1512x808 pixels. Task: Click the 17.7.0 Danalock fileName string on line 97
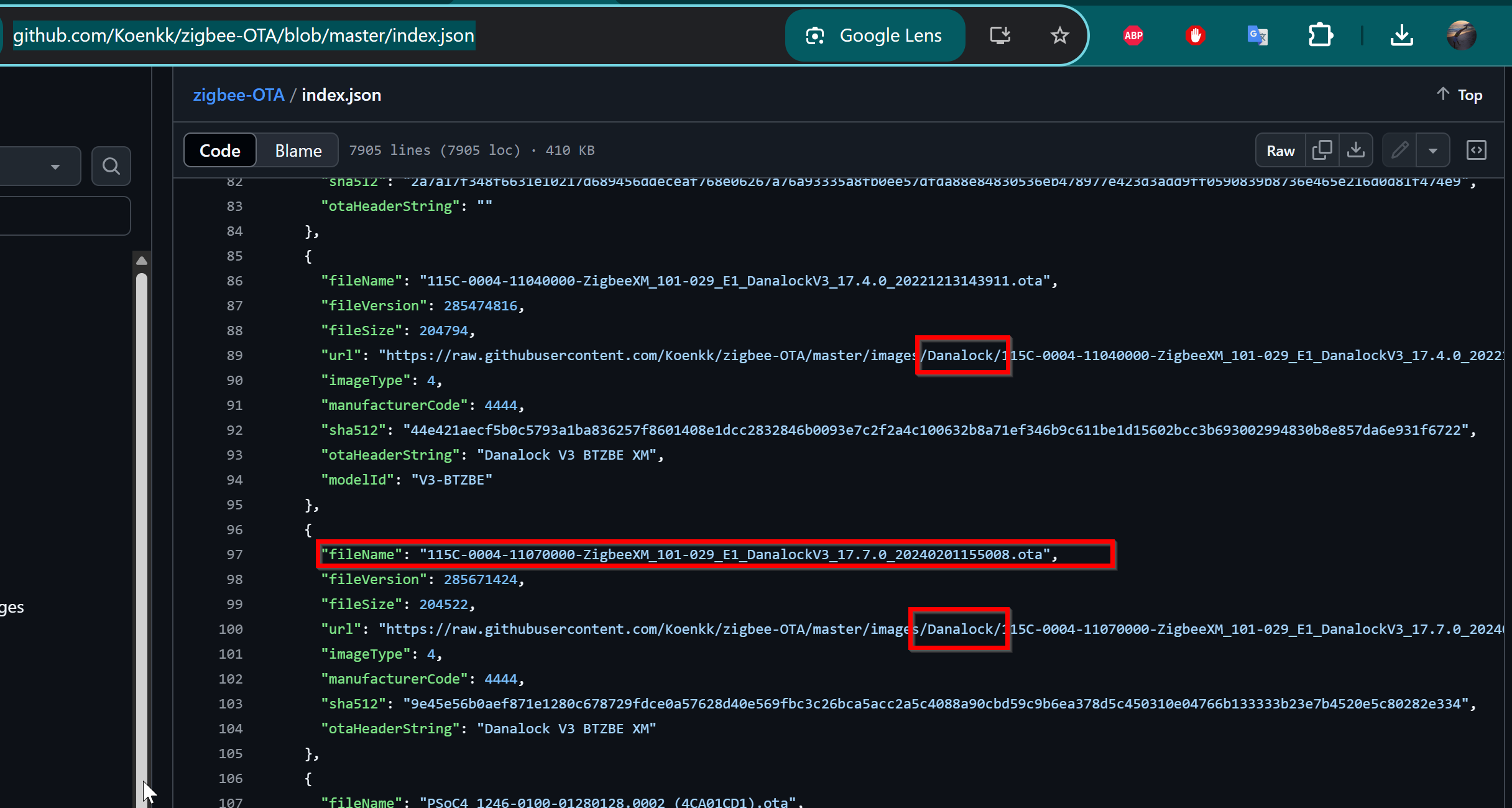point(735,555)
